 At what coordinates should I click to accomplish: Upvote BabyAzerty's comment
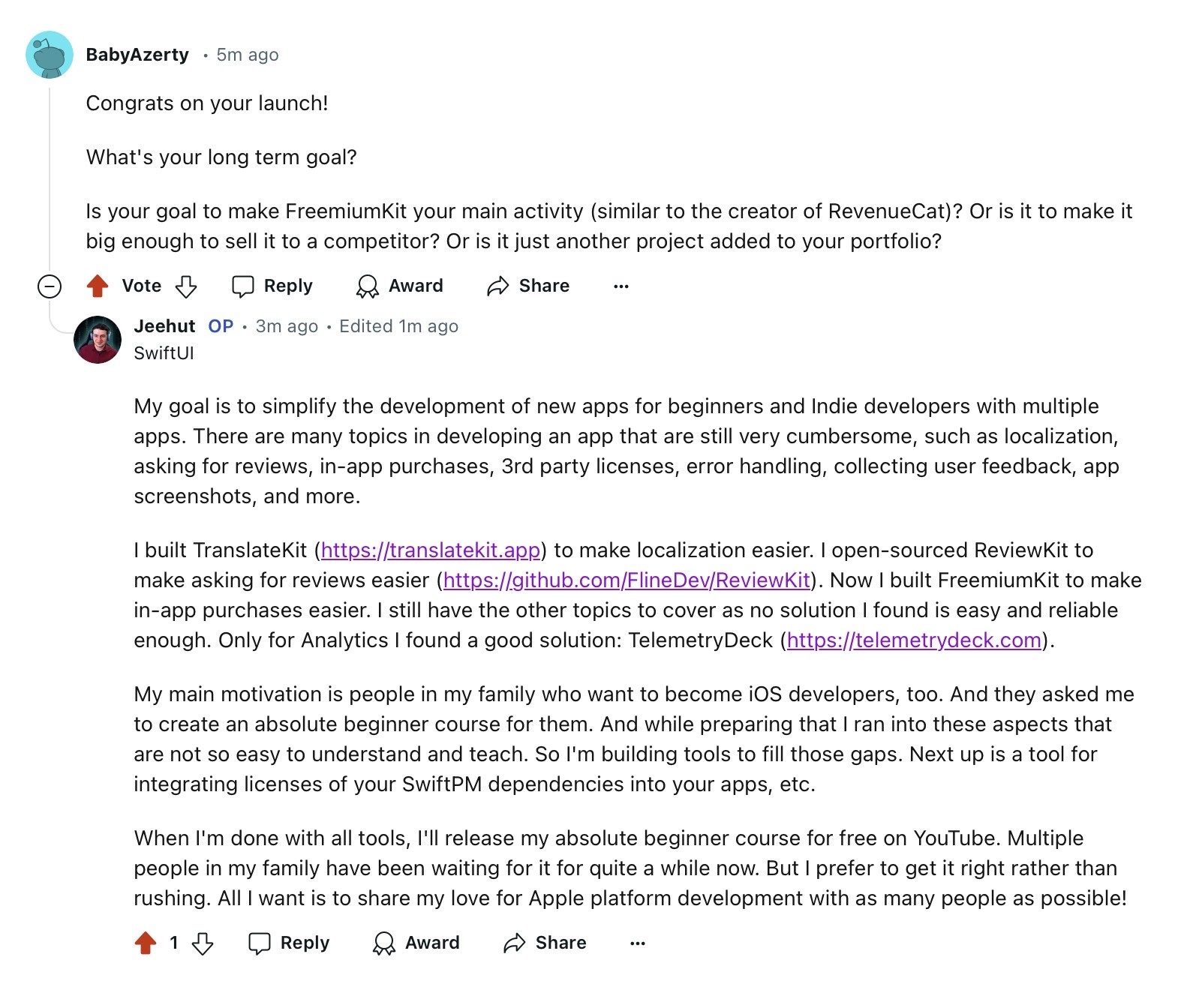98,286
